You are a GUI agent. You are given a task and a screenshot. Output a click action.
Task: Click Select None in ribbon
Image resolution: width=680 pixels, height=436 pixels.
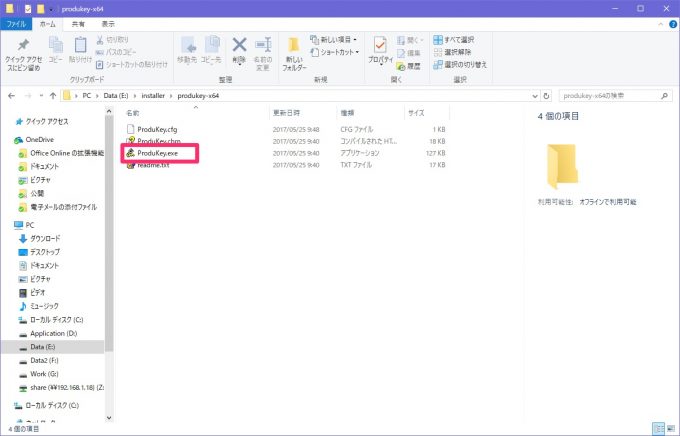click(452, 52)
